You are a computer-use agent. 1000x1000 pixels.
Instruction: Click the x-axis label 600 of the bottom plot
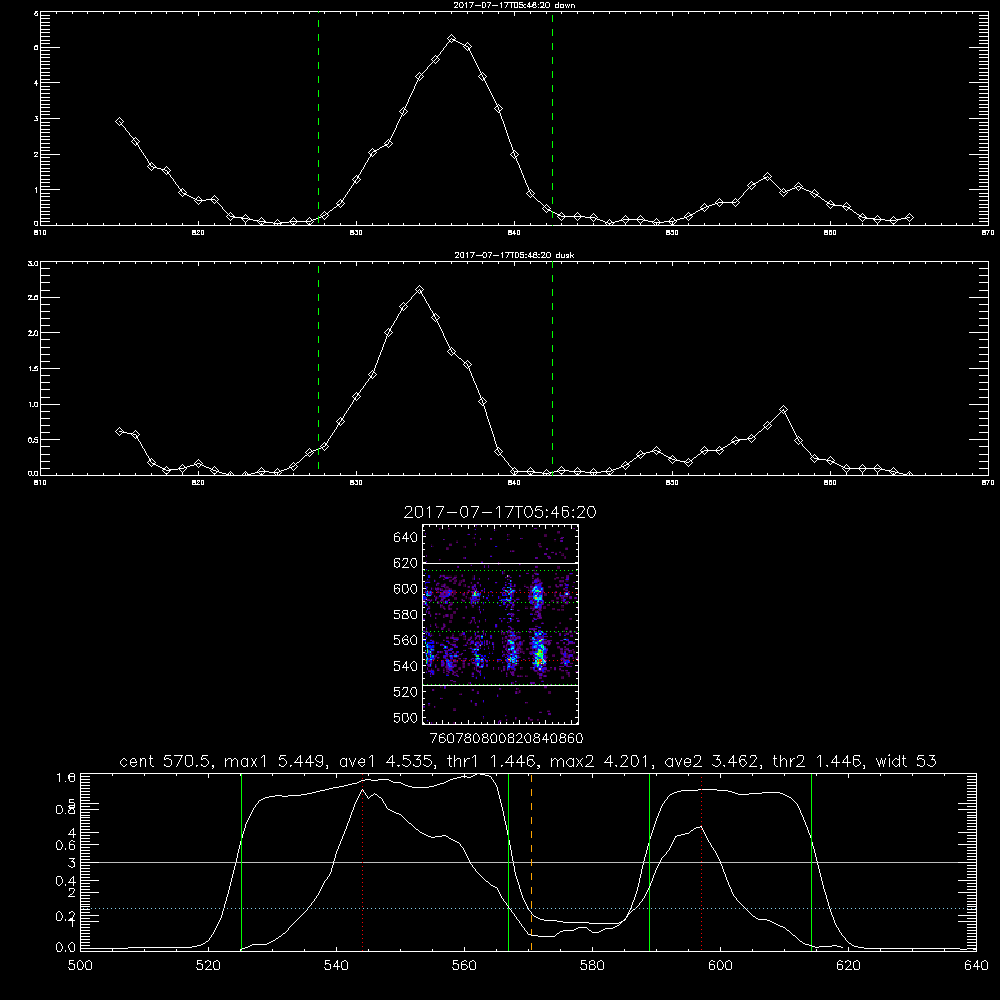coord(721,966)
